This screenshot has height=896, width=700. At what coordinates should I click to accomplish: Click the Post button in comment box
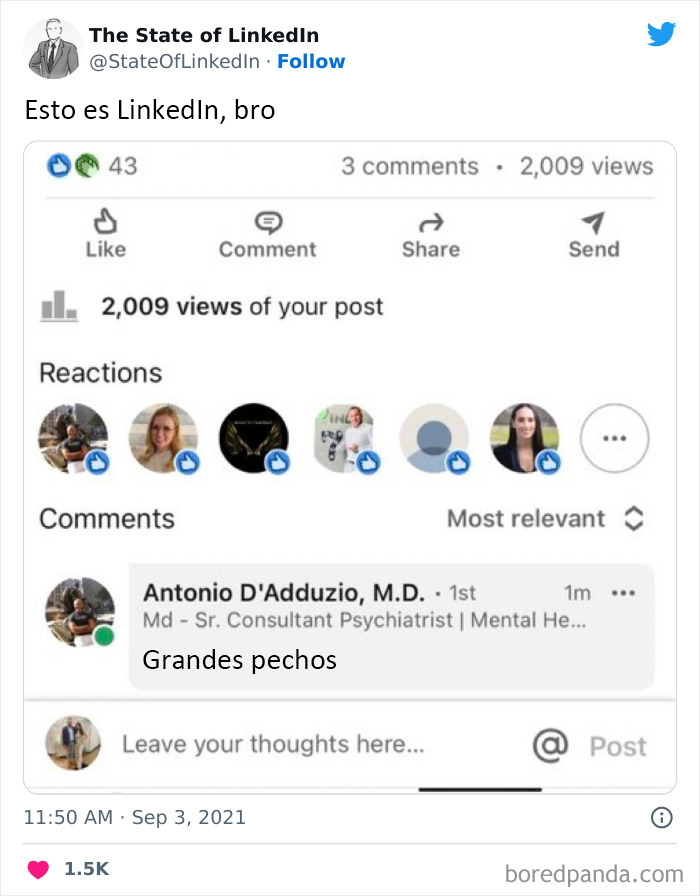click(x=619, y=746)
